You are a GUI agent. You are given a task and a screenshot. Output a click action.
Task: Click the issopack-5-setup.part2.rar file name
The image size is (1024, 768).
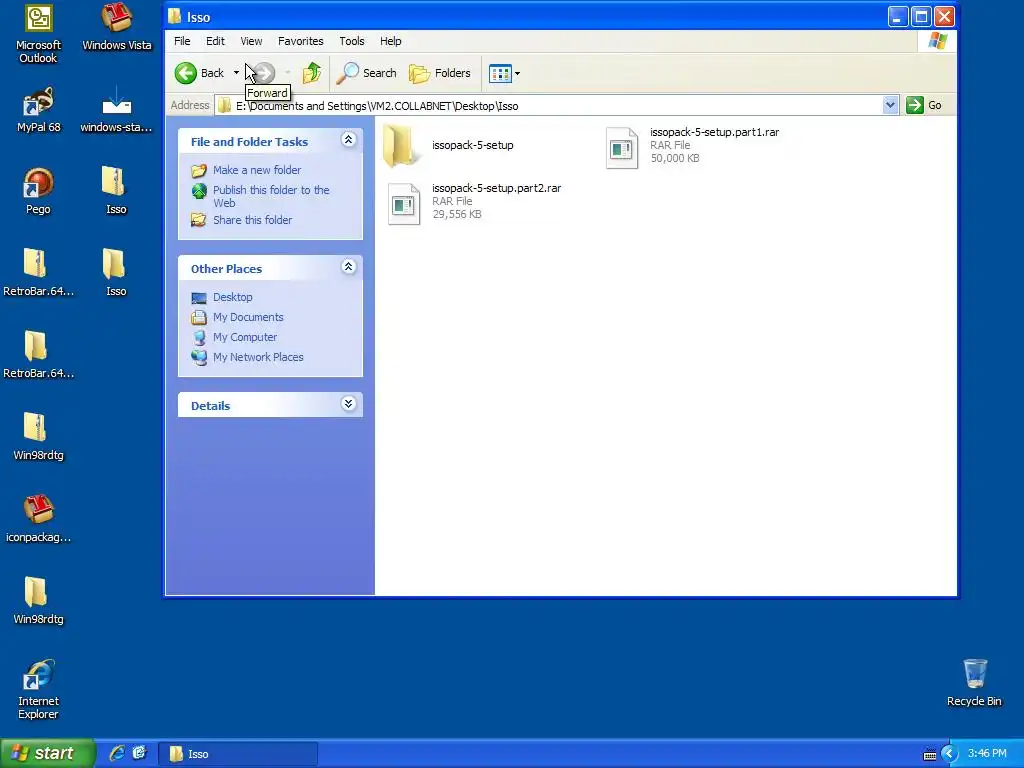496,188
